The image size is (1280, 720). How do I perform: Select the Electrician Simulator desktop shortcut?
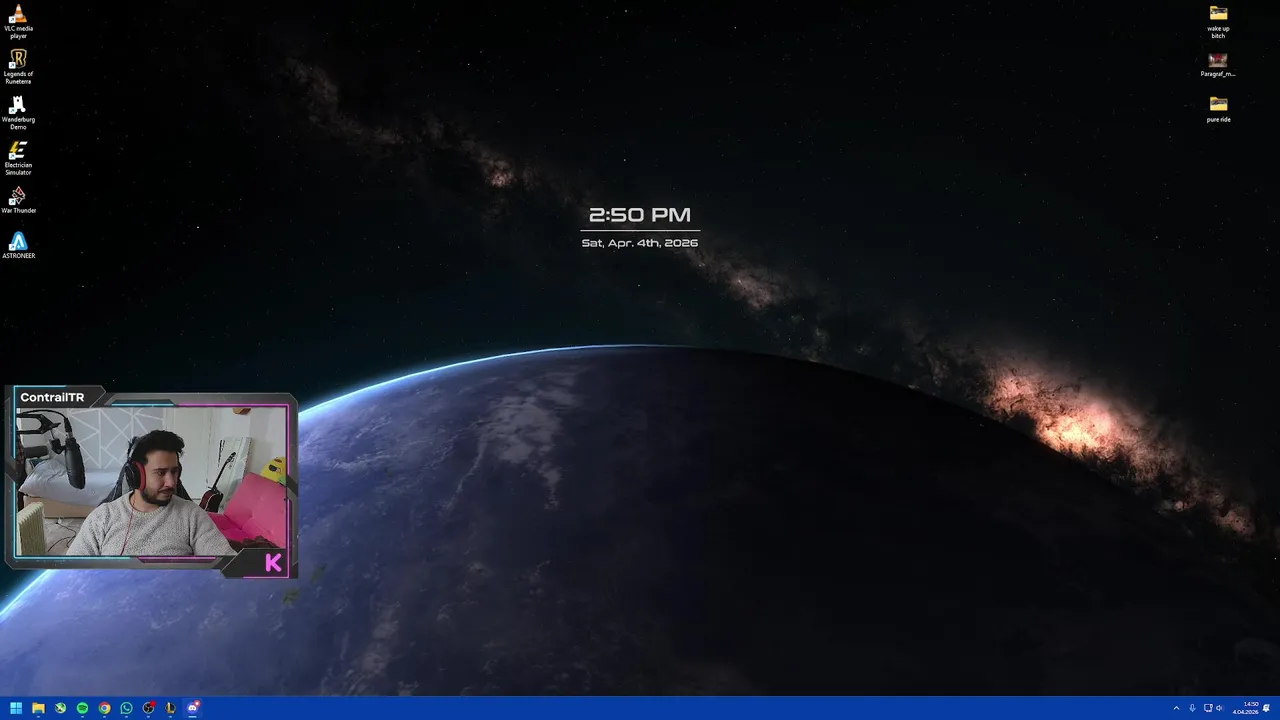point(18,158)
